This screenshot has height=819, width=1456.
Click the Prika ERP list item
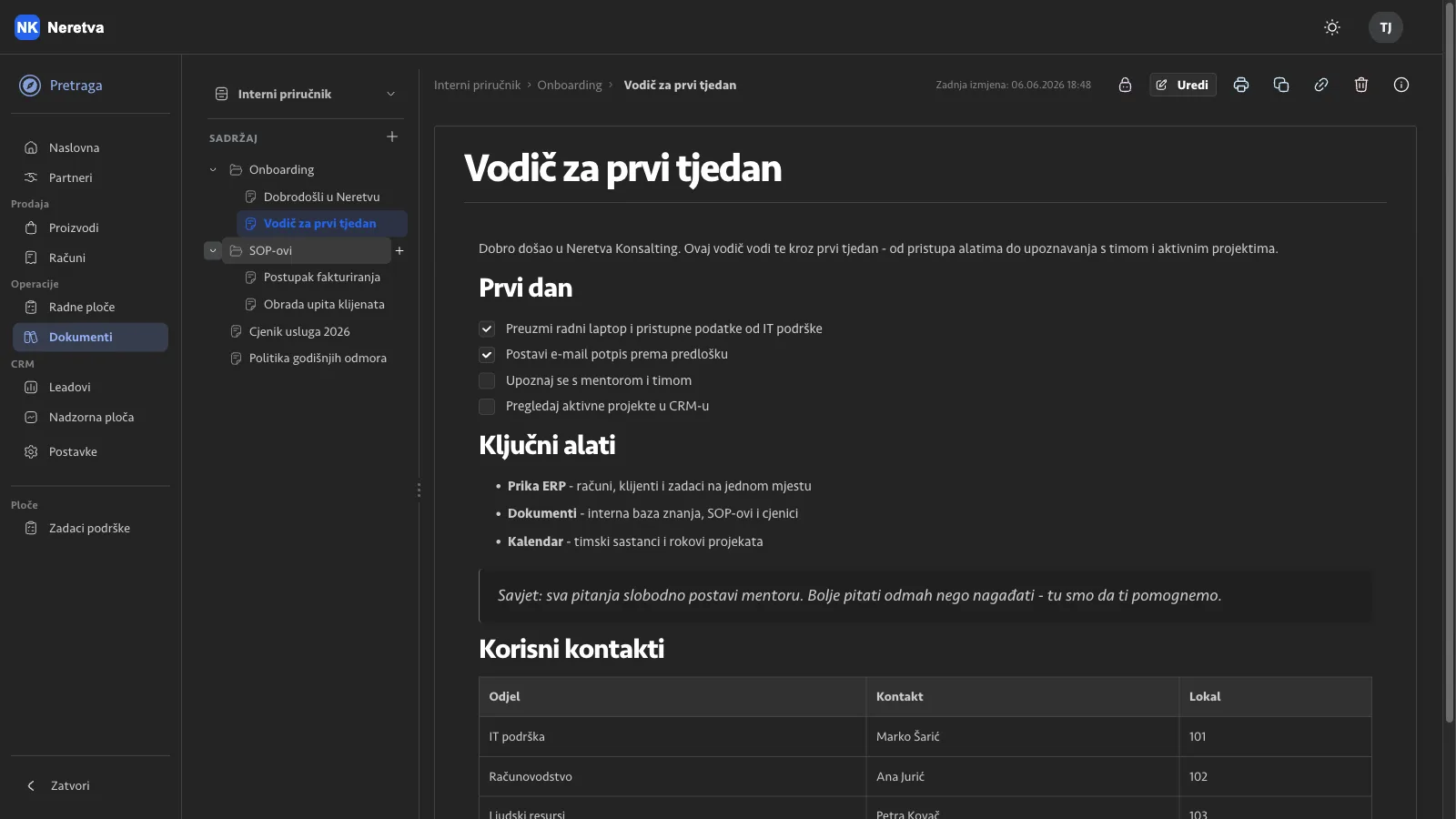click(x=659, y=486)
